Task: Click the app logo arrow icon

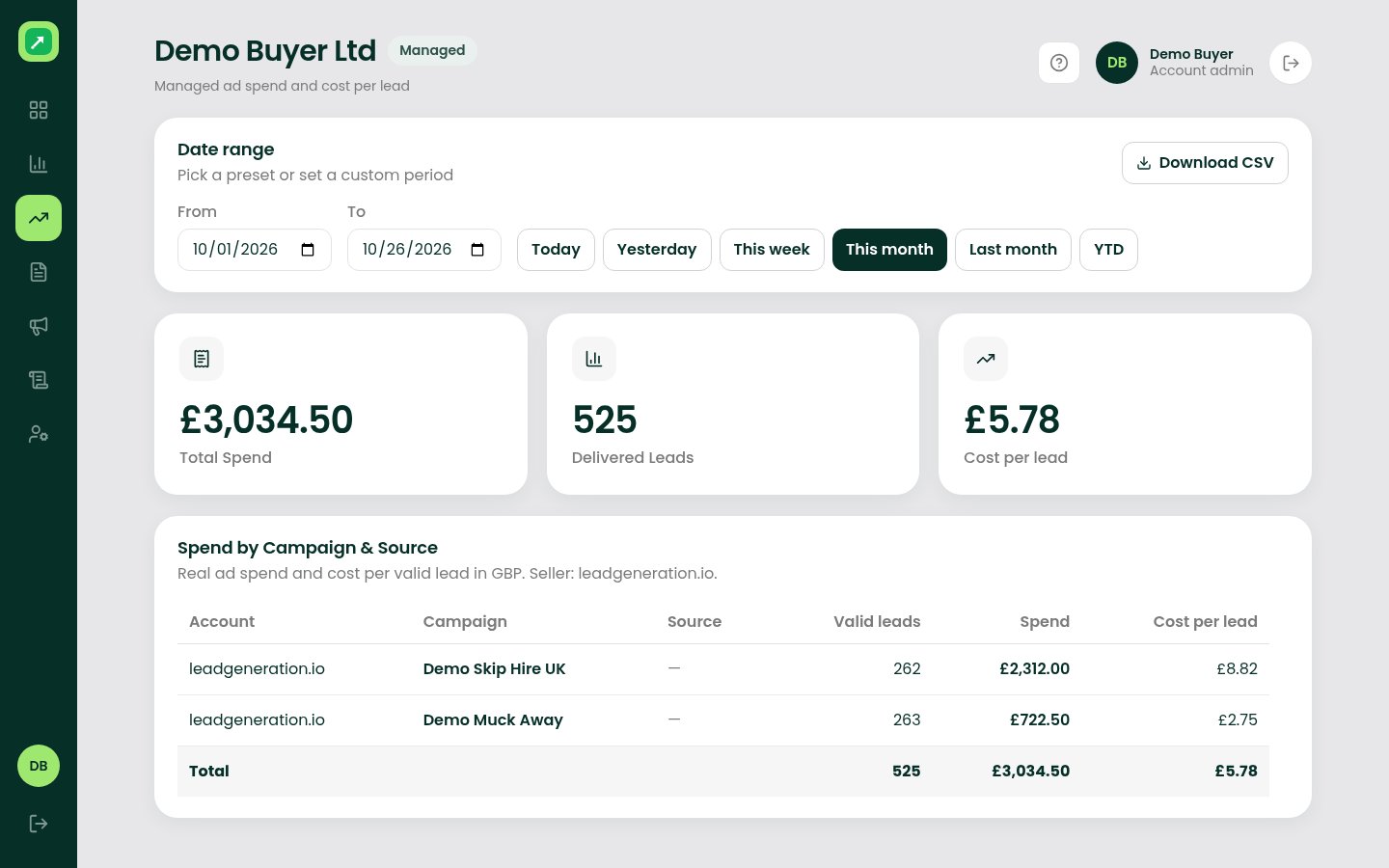Action: (39, 41)
